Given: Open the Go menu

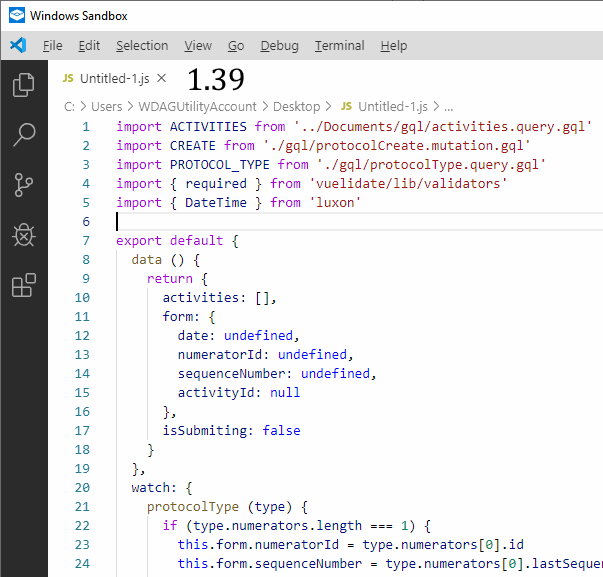Looking at the screenshot, I should 236,46.
